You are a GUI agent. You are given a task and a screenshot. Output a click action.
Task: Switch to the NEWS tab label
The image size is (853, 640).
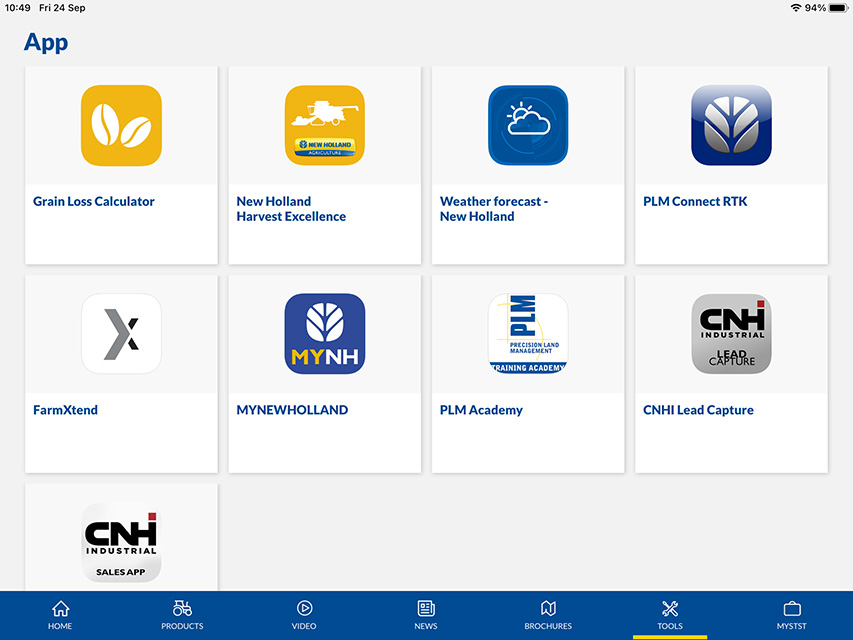click(x=426, y=626)
